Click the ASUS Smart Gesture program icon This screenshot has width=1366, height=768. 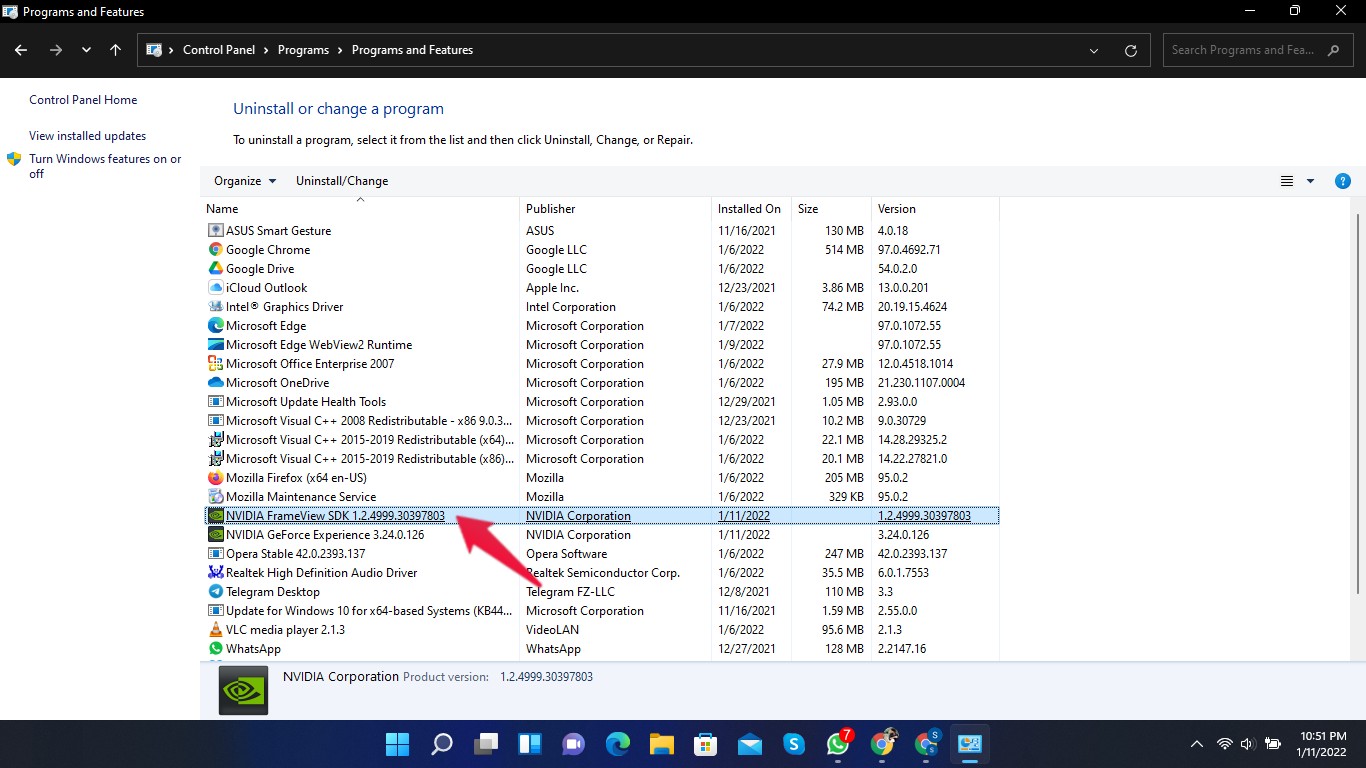[x=215, y=231]
